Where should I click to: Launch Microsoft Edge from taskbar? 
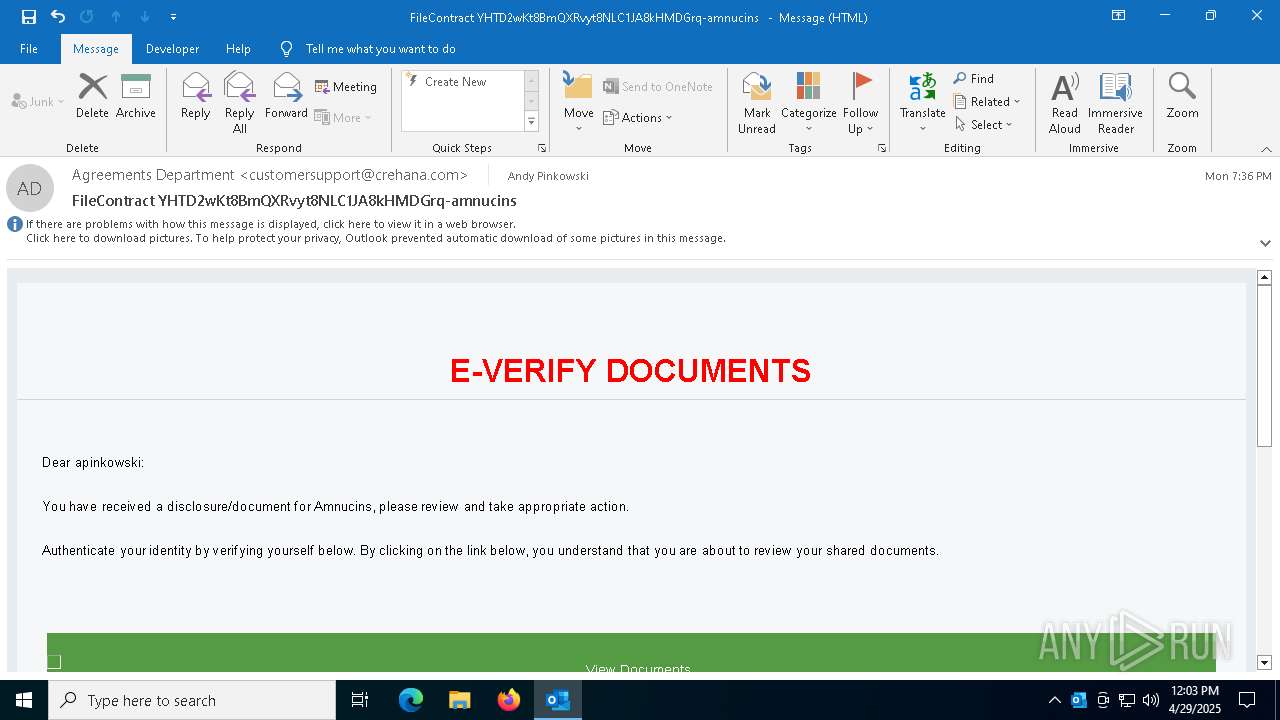(411, 700)
